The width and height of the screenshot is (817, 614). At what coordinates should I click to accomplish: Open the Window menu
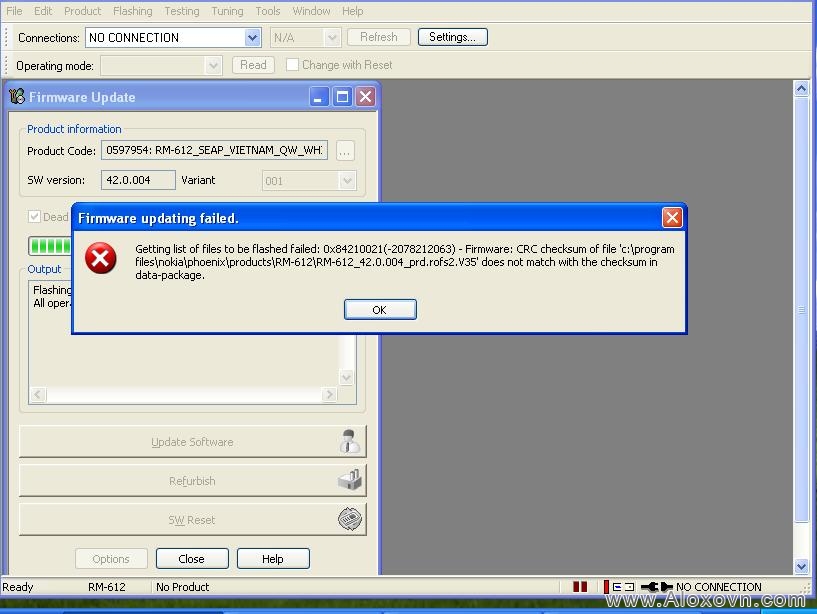point(311,11)
